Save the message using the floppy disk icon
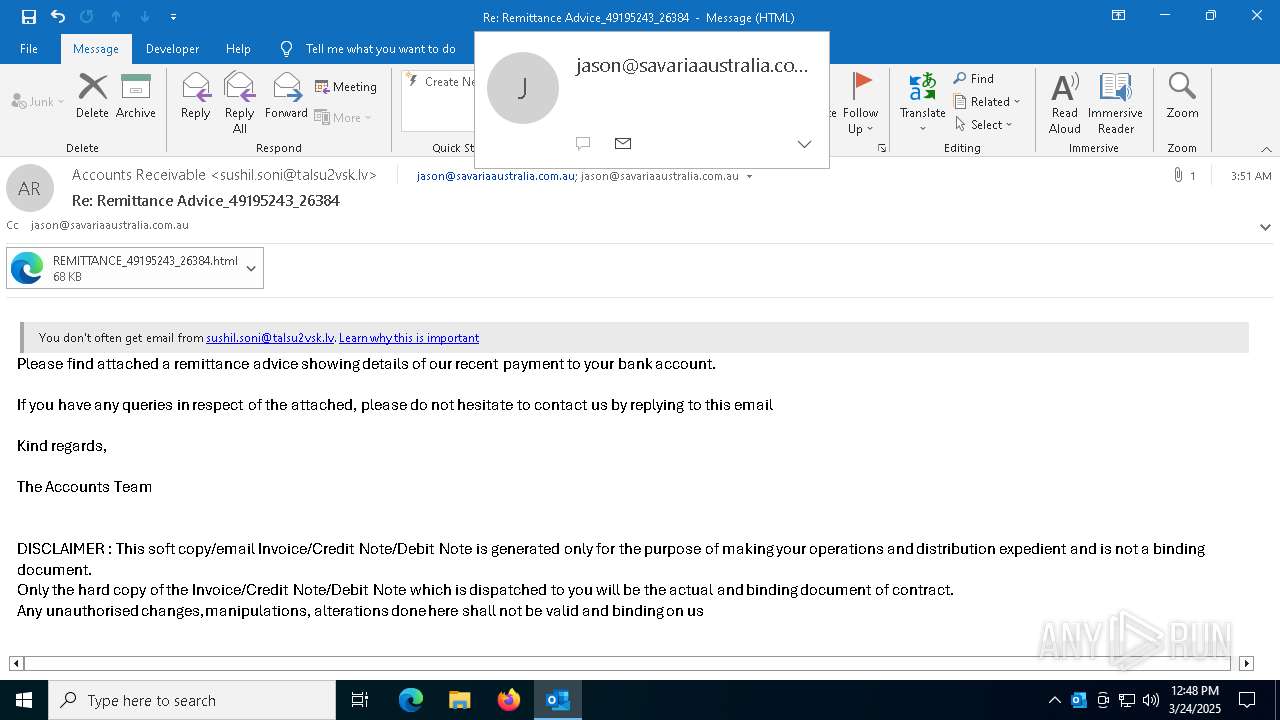The height and width of the screenshot is (720, 1280). point(29,17)
